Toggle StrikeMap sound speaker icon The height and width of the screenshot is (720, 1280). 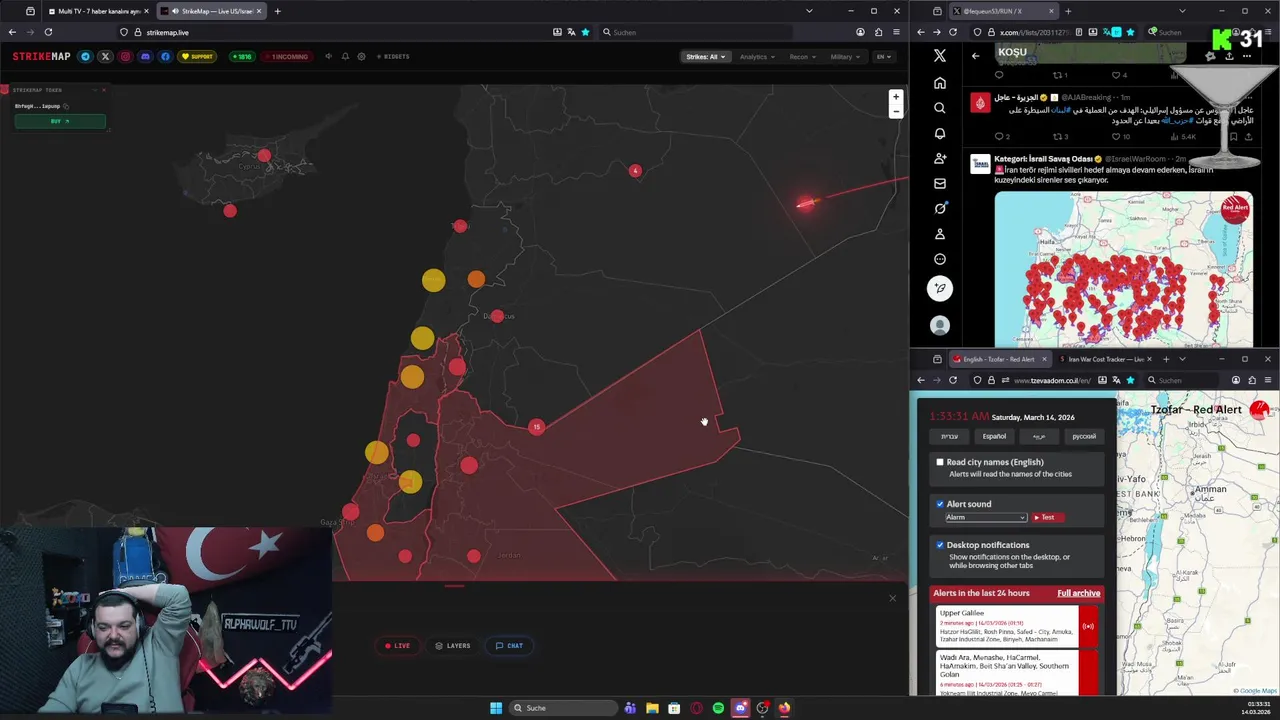pos(328,57)
